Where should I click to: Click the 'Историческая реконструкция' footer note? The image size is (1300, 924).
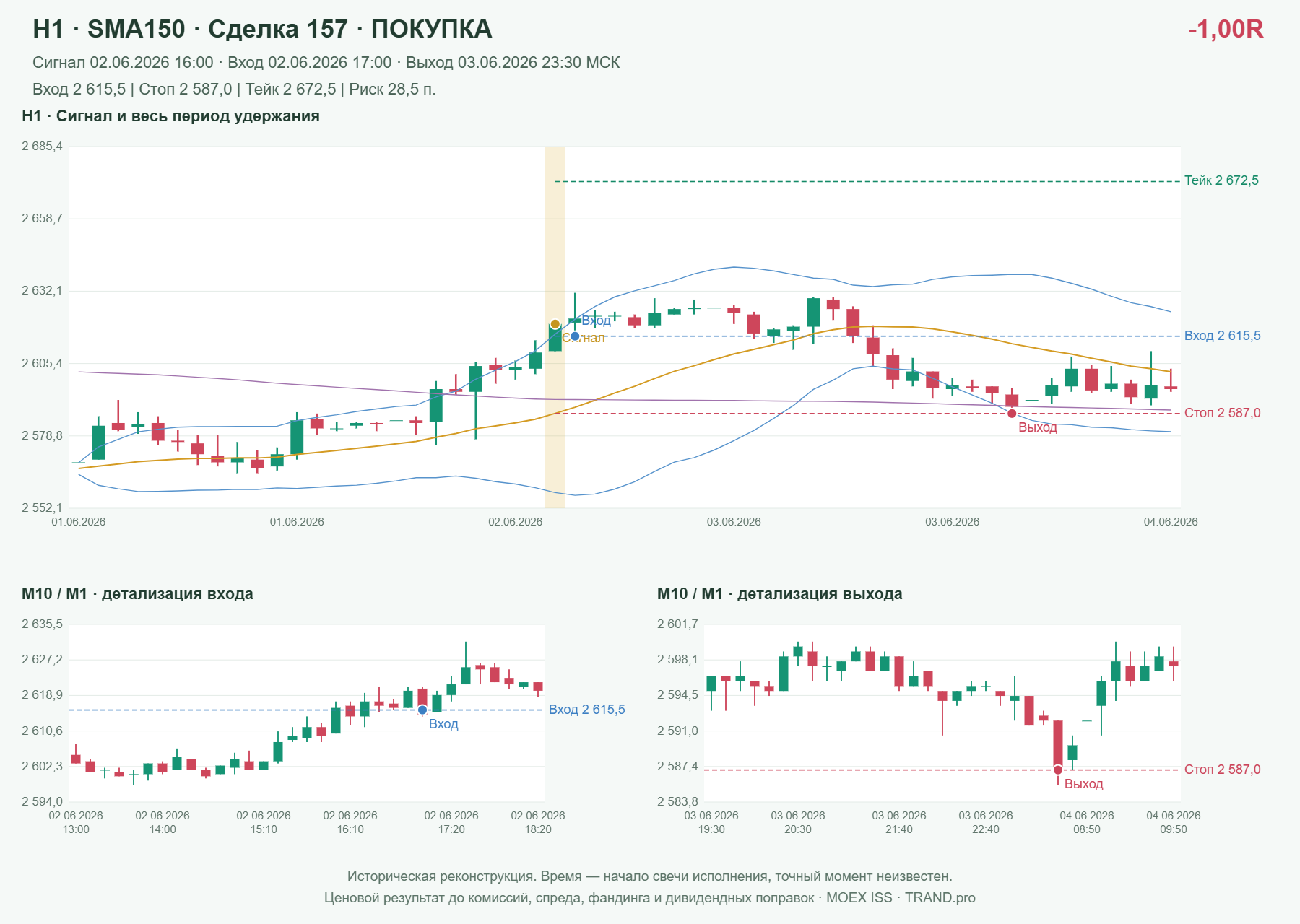[x=650, y=876]
